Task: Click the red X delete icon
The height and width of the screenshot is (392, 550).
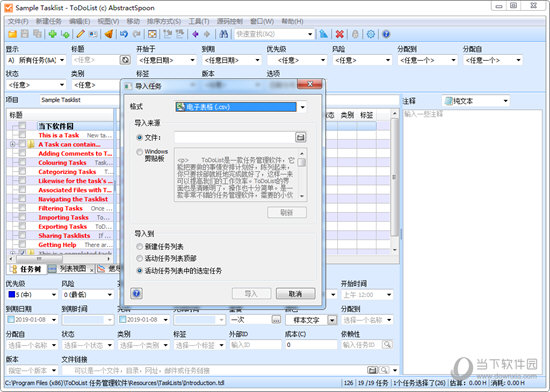Action: [339, 34]
